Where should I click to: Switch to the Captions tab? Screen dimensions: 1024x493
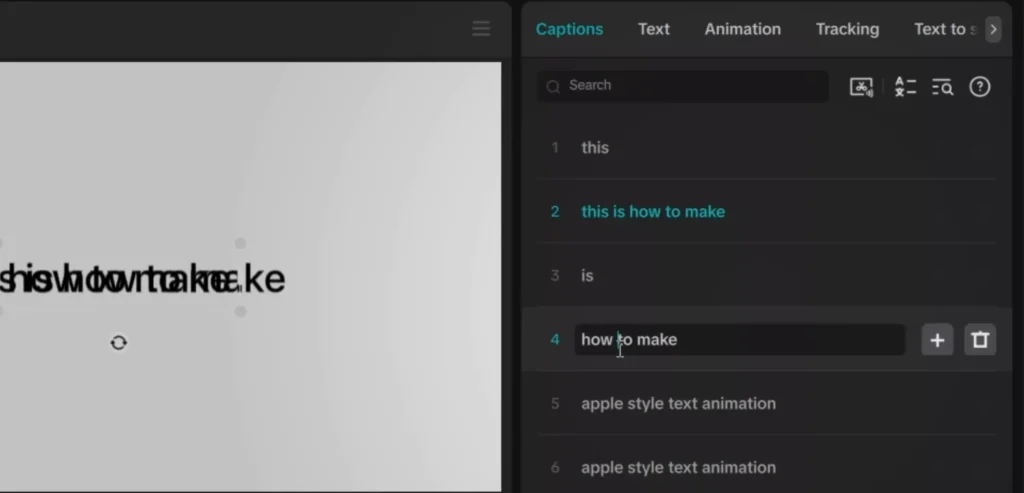(569, 29)
